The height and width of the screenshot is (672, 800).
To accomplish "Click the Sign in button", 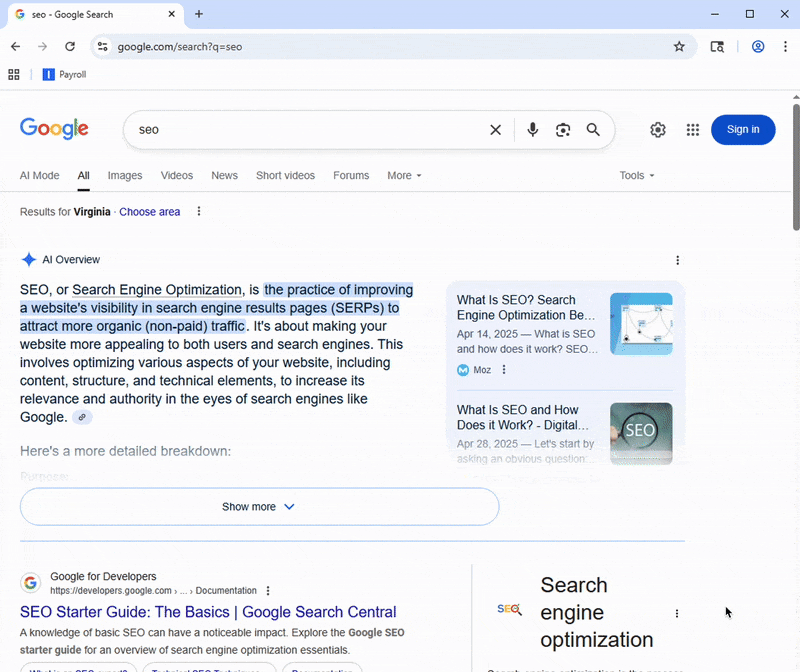I will (743, 130).
